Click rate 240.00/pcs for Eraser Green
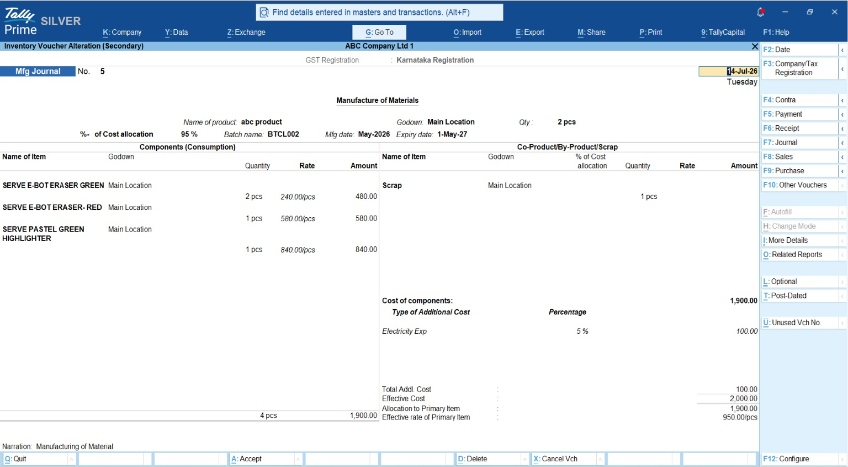The width and height of the screenshot is (848, 467). click(x=297, y=197)
